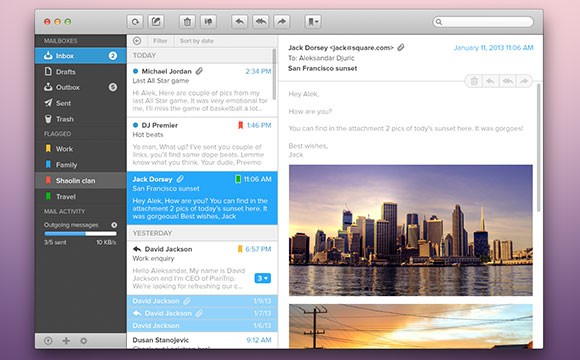The image size is (580, 360).
Task: Click the search field in toolbar
Action: (483, 22)
